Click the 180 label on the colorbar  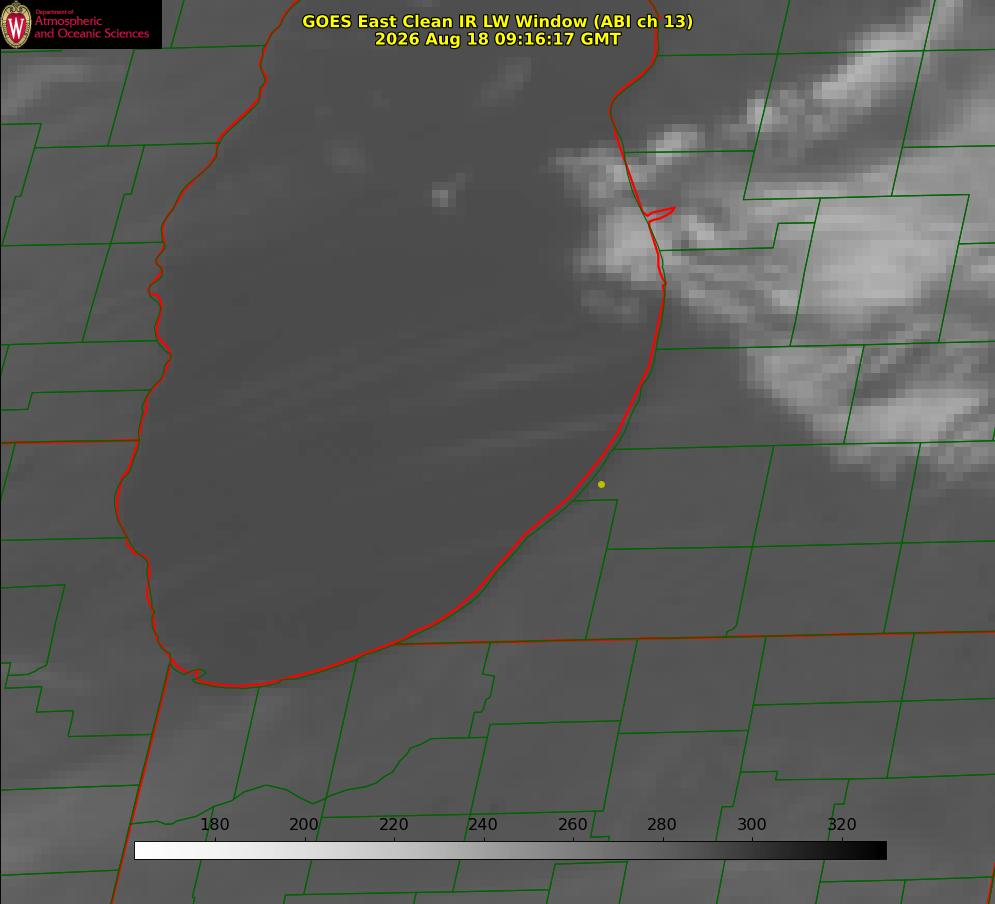(214, 824)
